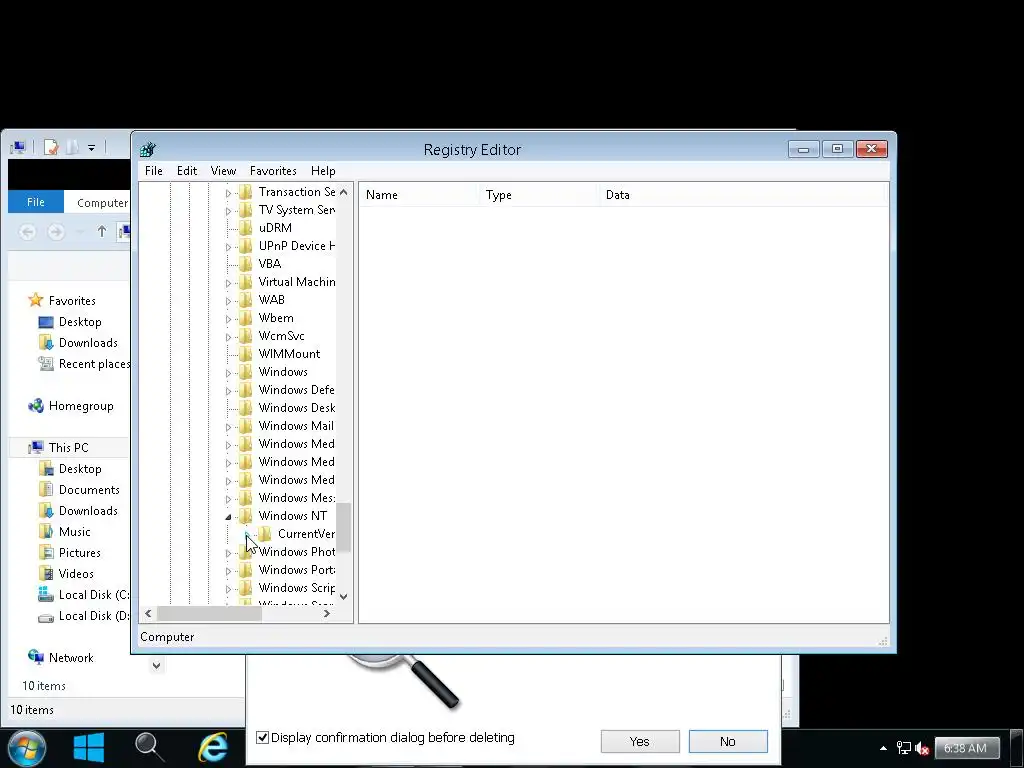The image size is (1024, 768).
Task: Select the Windows Photo Viewer key
Action: [x=296, y=552]
